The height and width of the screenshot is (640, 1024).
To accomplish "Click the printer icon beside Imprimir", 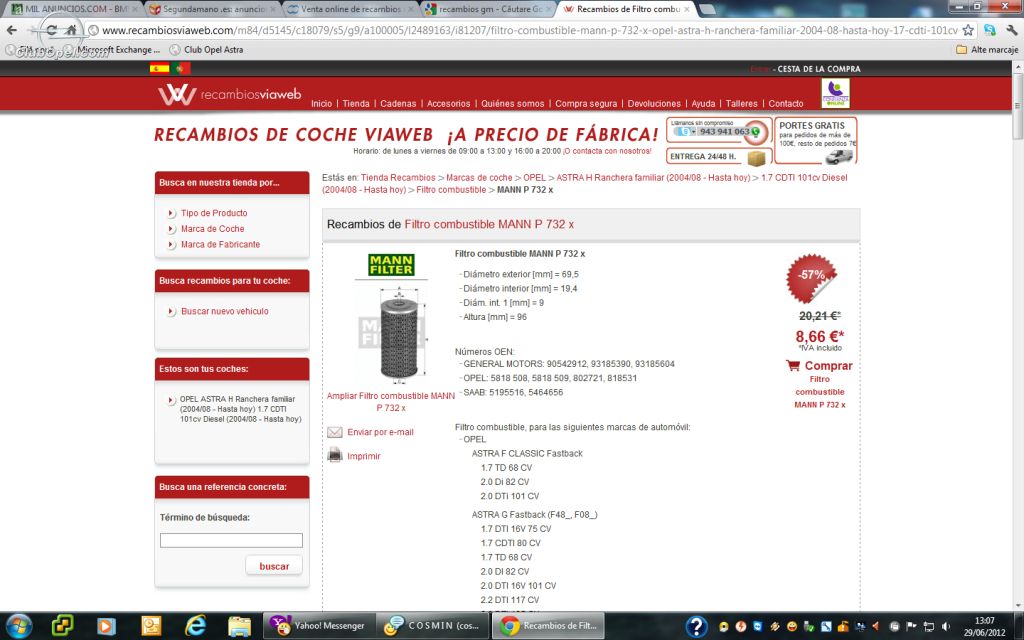I will point(334,455).
